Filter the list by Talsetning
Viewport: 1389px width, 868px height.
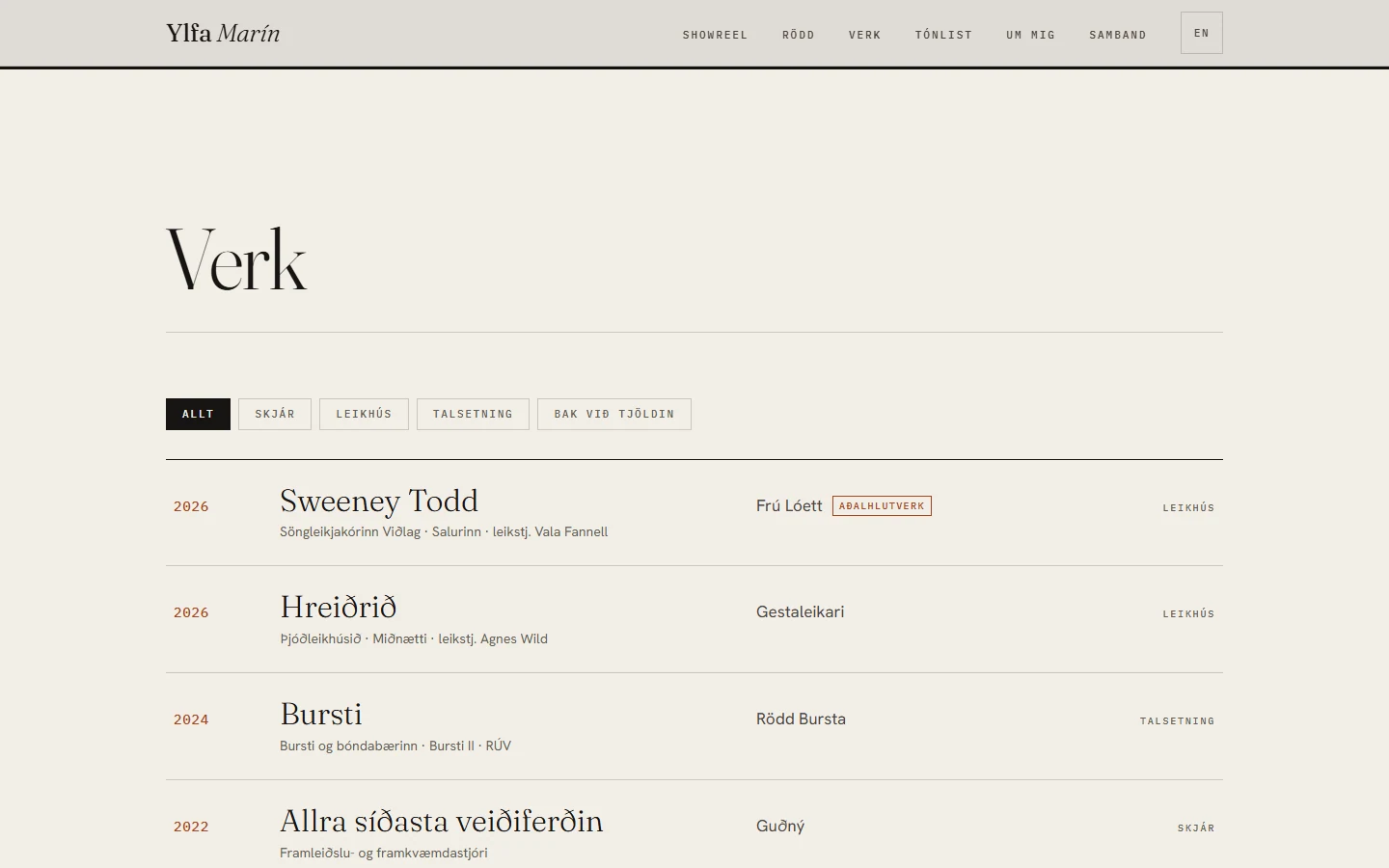point(473,414)
